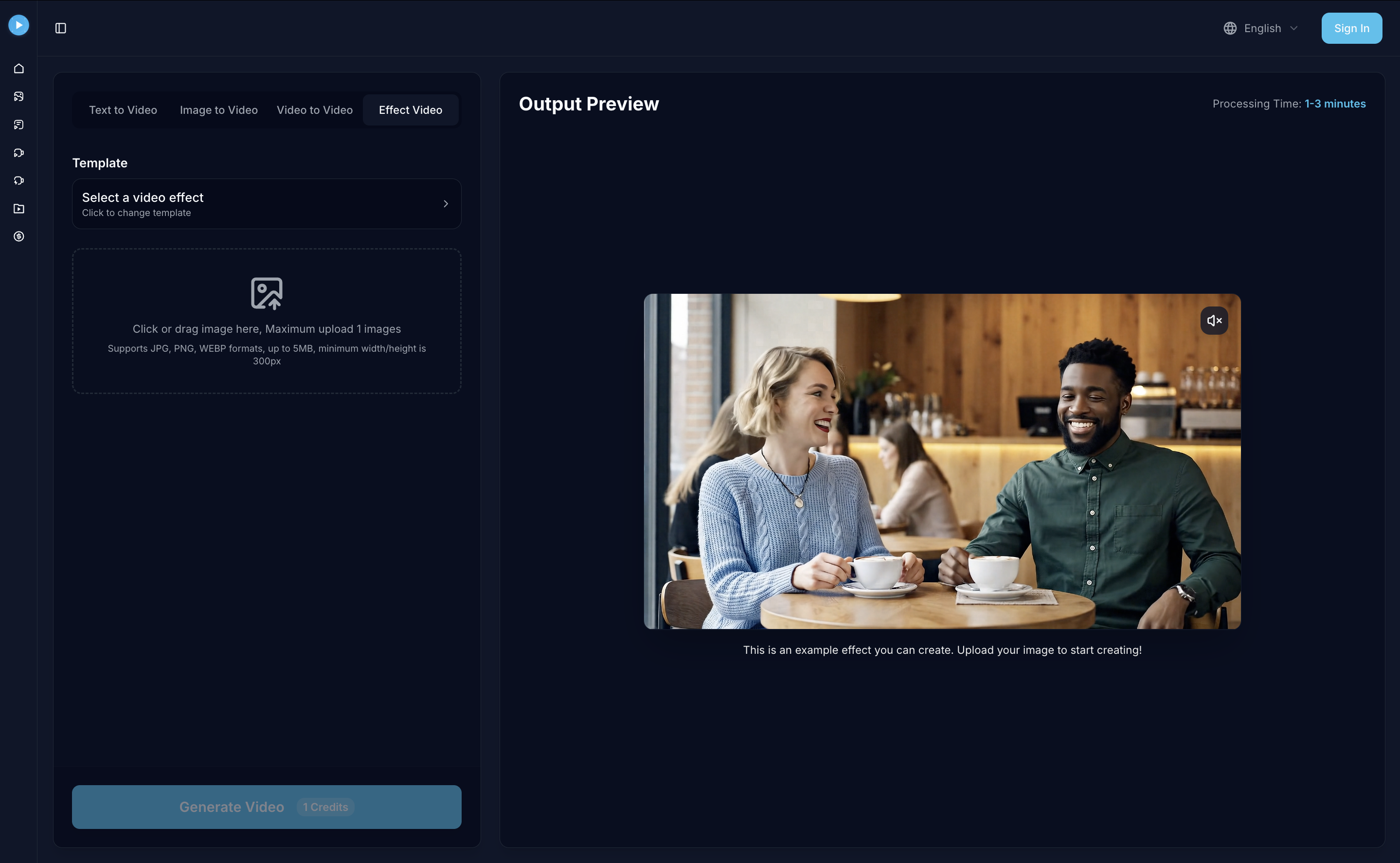Toggle the globe icon for language settings
1400x863 pixels.
coord(1230,28)
